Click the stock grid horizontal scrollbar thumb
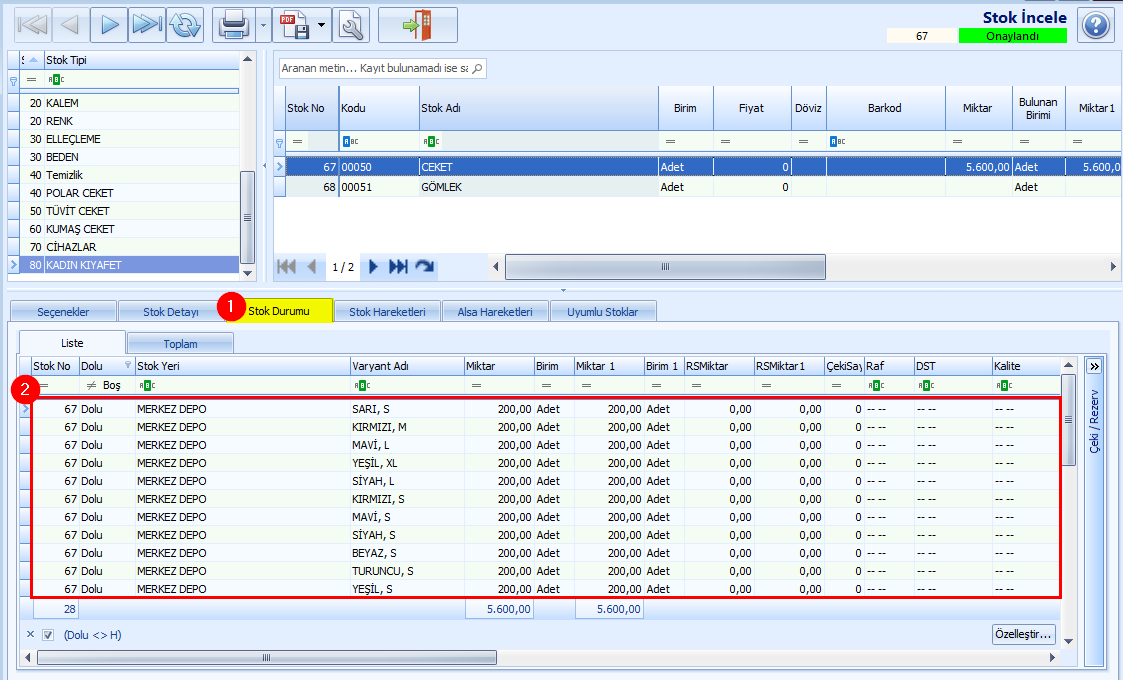1123x680 pixels. click(665, 267)
